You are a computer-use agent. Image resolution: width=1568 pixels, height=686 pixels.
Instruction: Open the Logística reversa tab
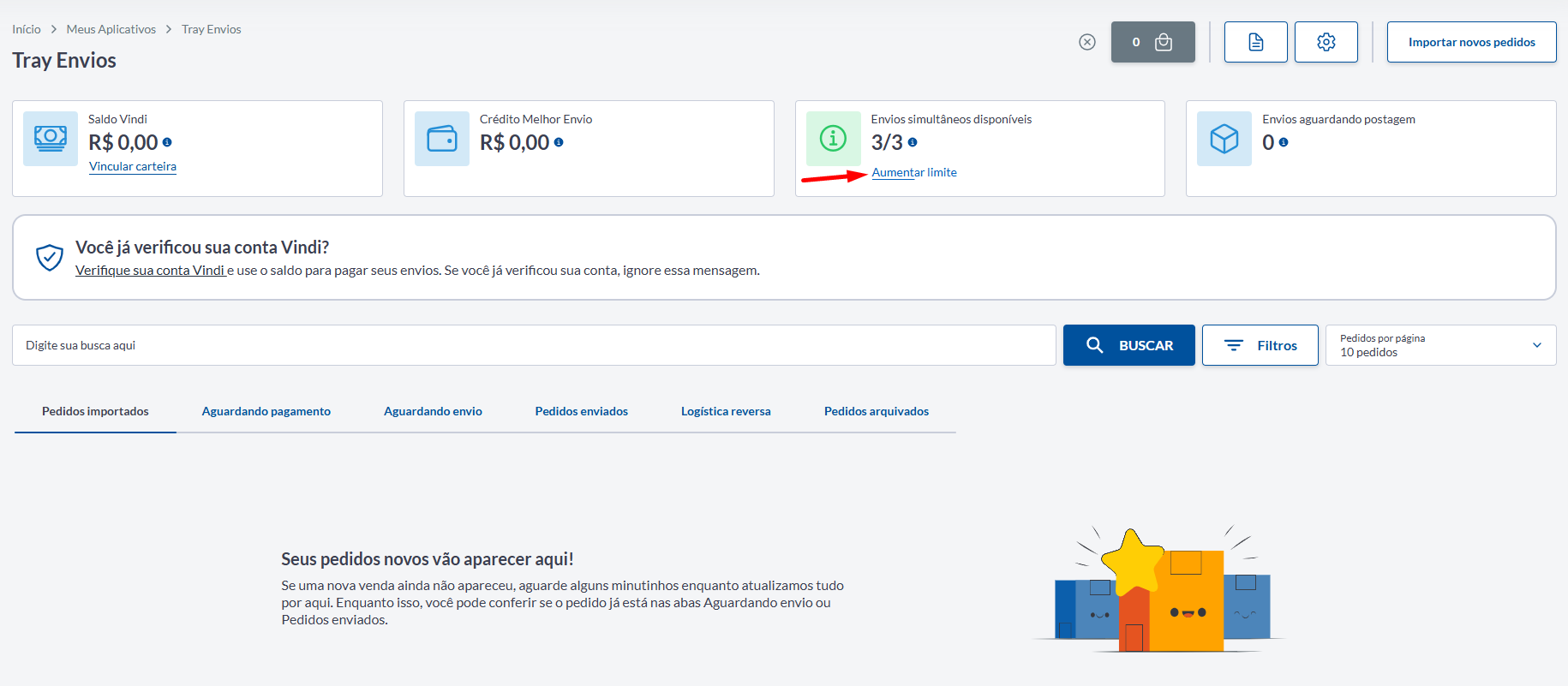pos(726,412)
